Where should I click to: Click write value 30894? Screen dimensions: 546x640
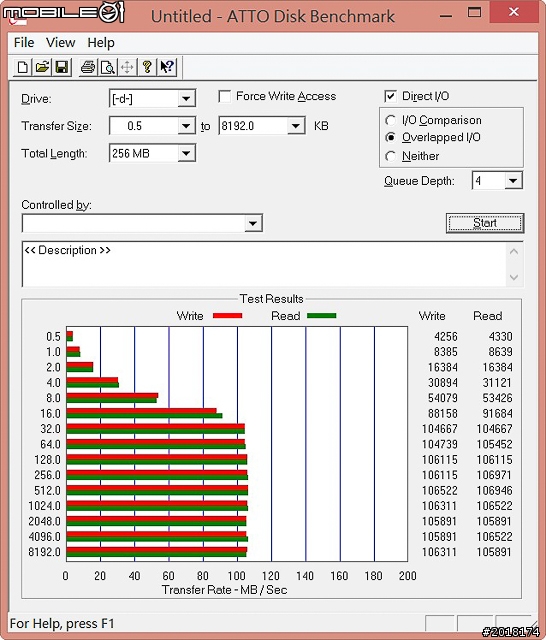(x=443, y=382)
